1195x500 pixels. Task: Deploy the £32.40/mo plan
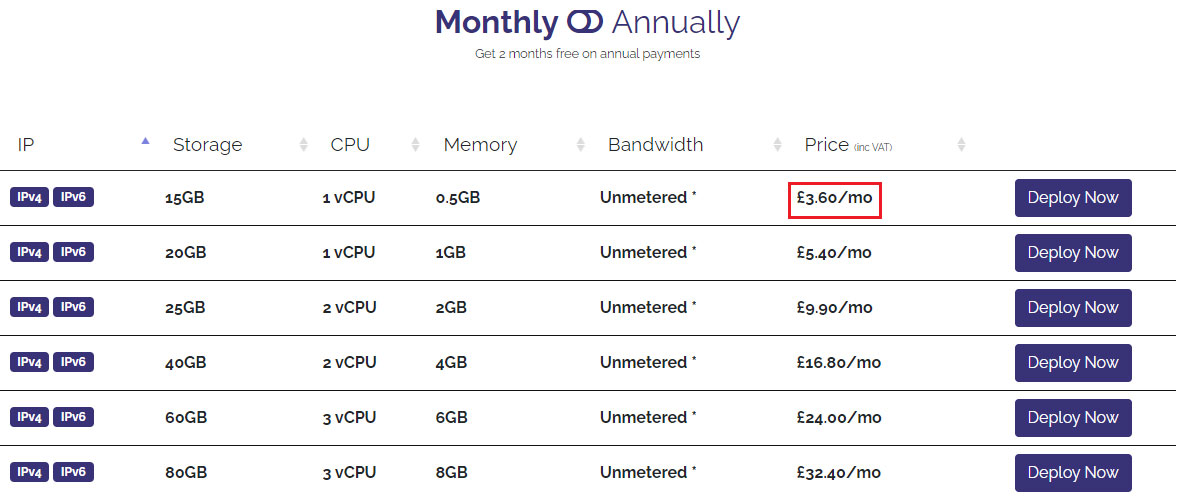click(x=1073, y=473)
